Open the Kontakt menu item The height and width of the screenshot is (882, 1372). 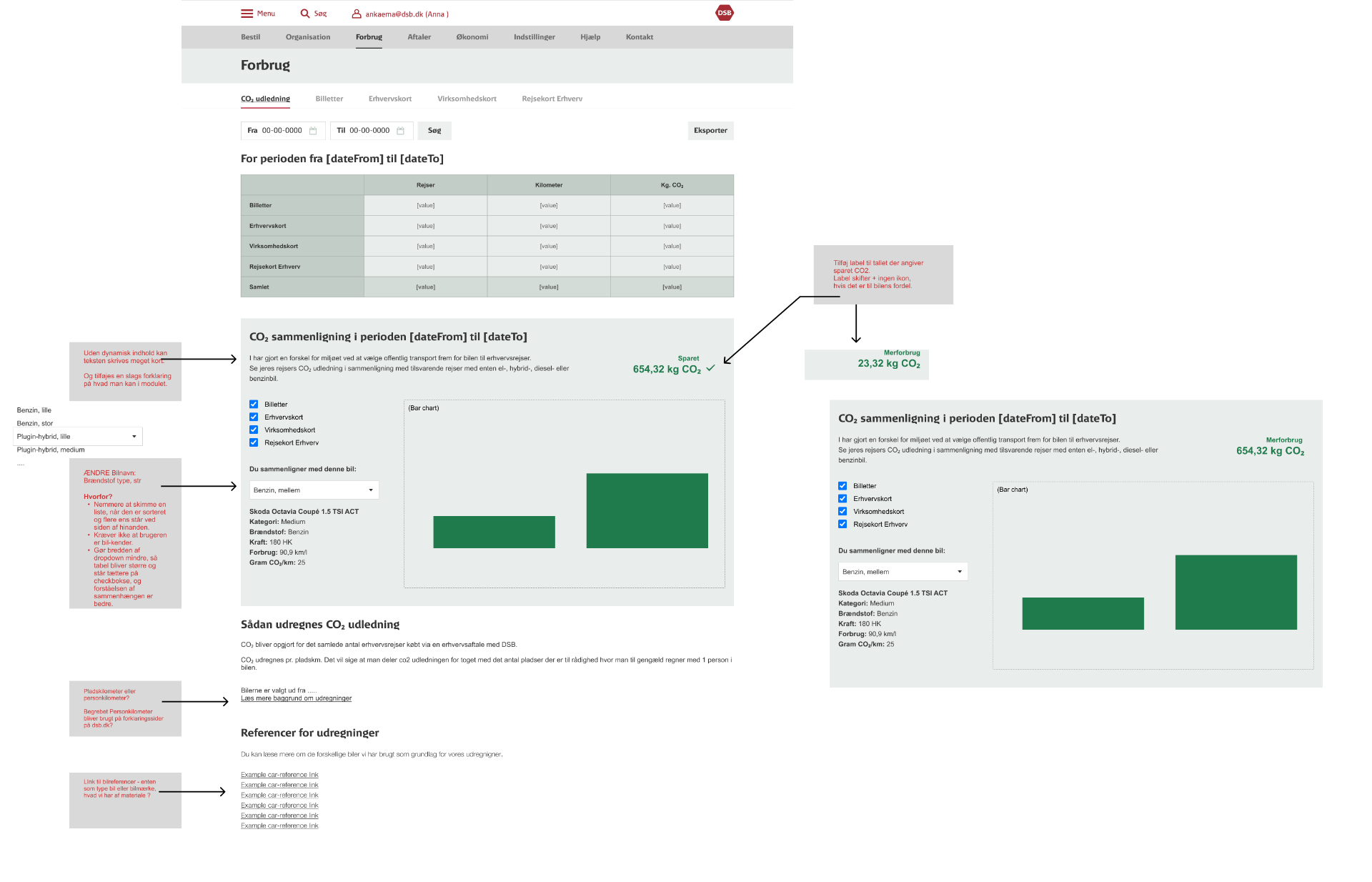coord(640,37)
